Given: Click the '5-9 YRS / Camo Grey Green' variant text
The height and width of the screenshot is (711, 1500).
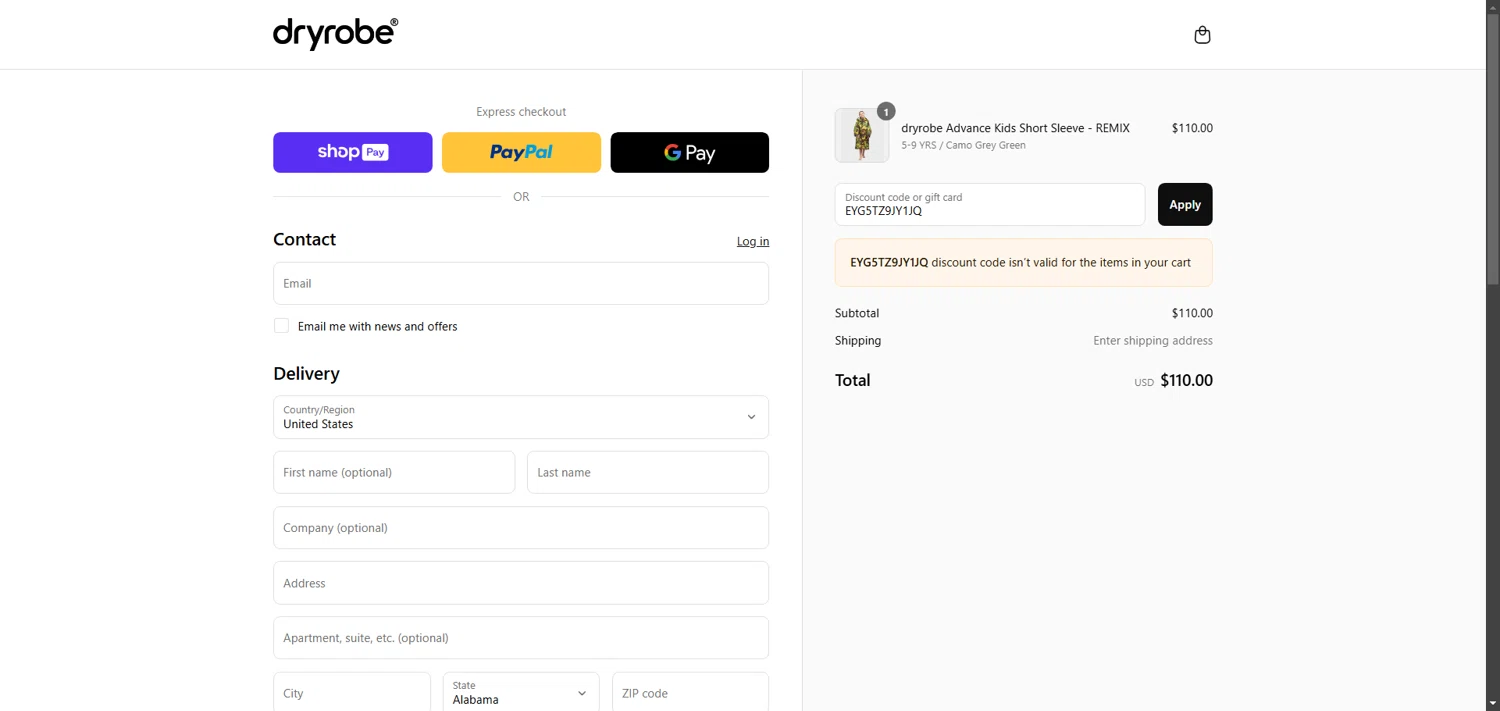Looking at the screenshot, I should 963,145.
